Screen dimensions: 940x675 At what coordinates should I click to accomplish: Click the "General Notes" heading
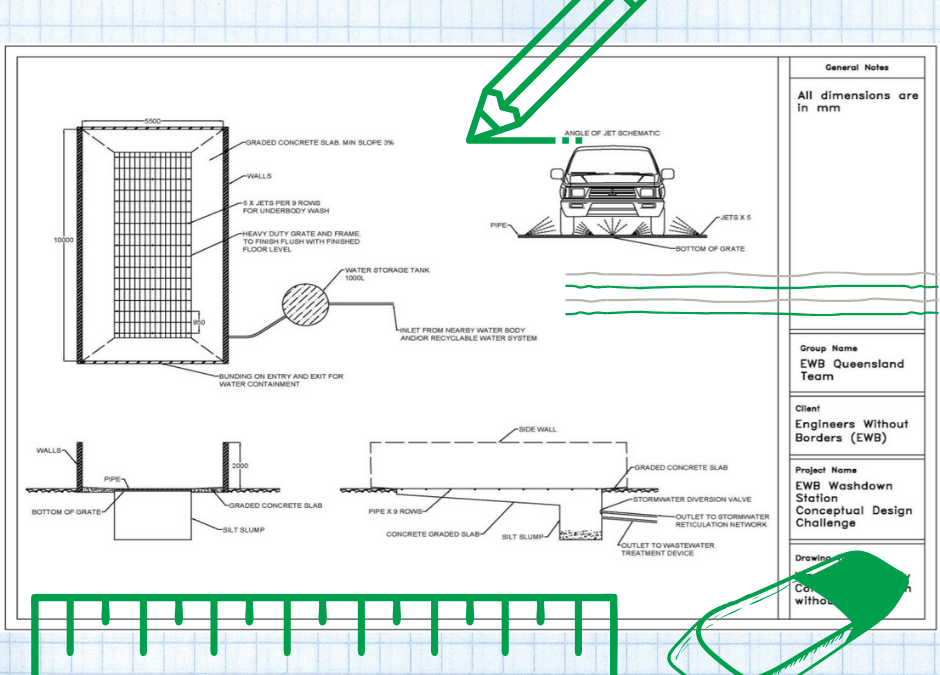857,68
